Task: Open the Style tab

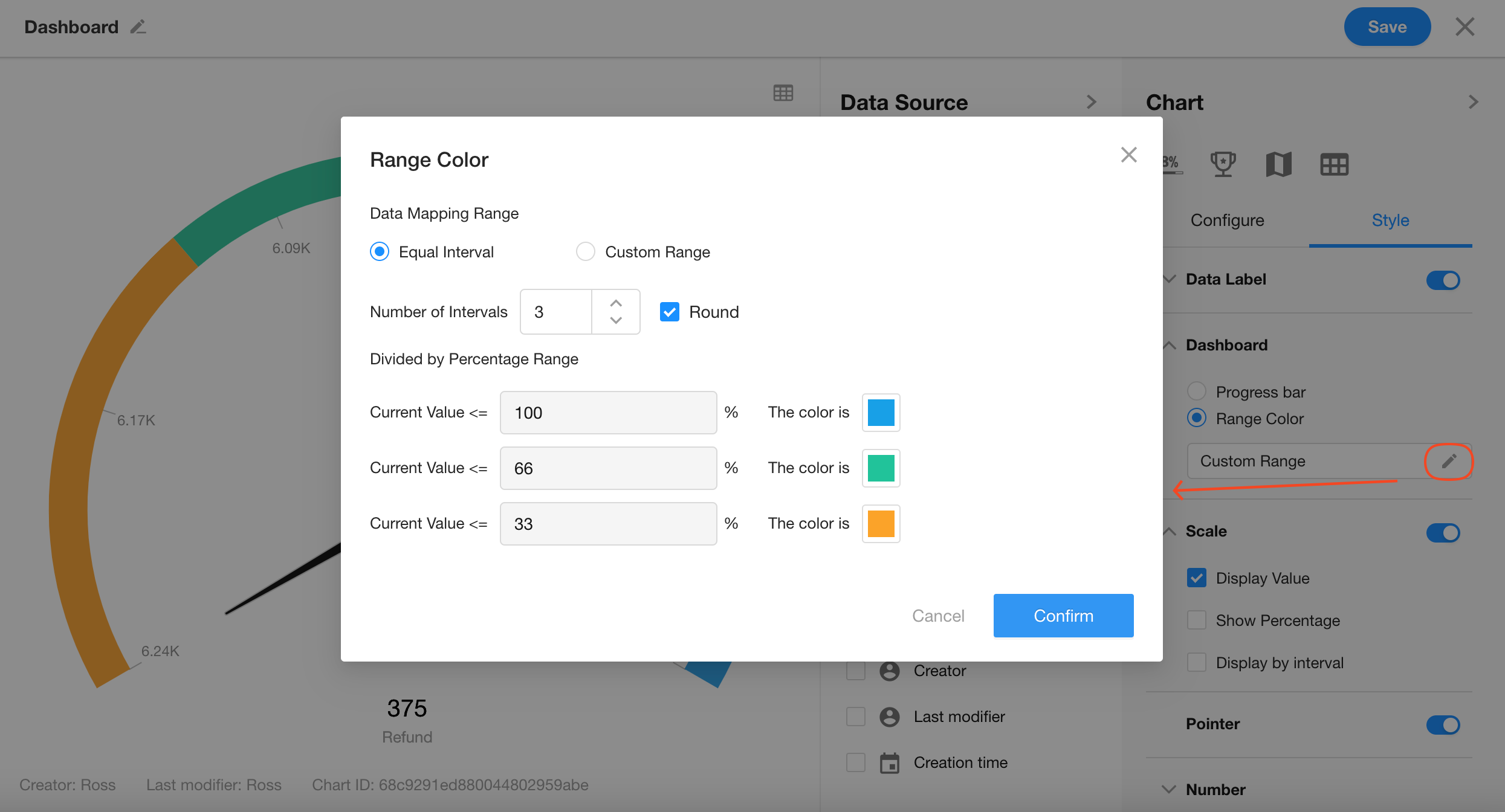Action: (1390, 221)
